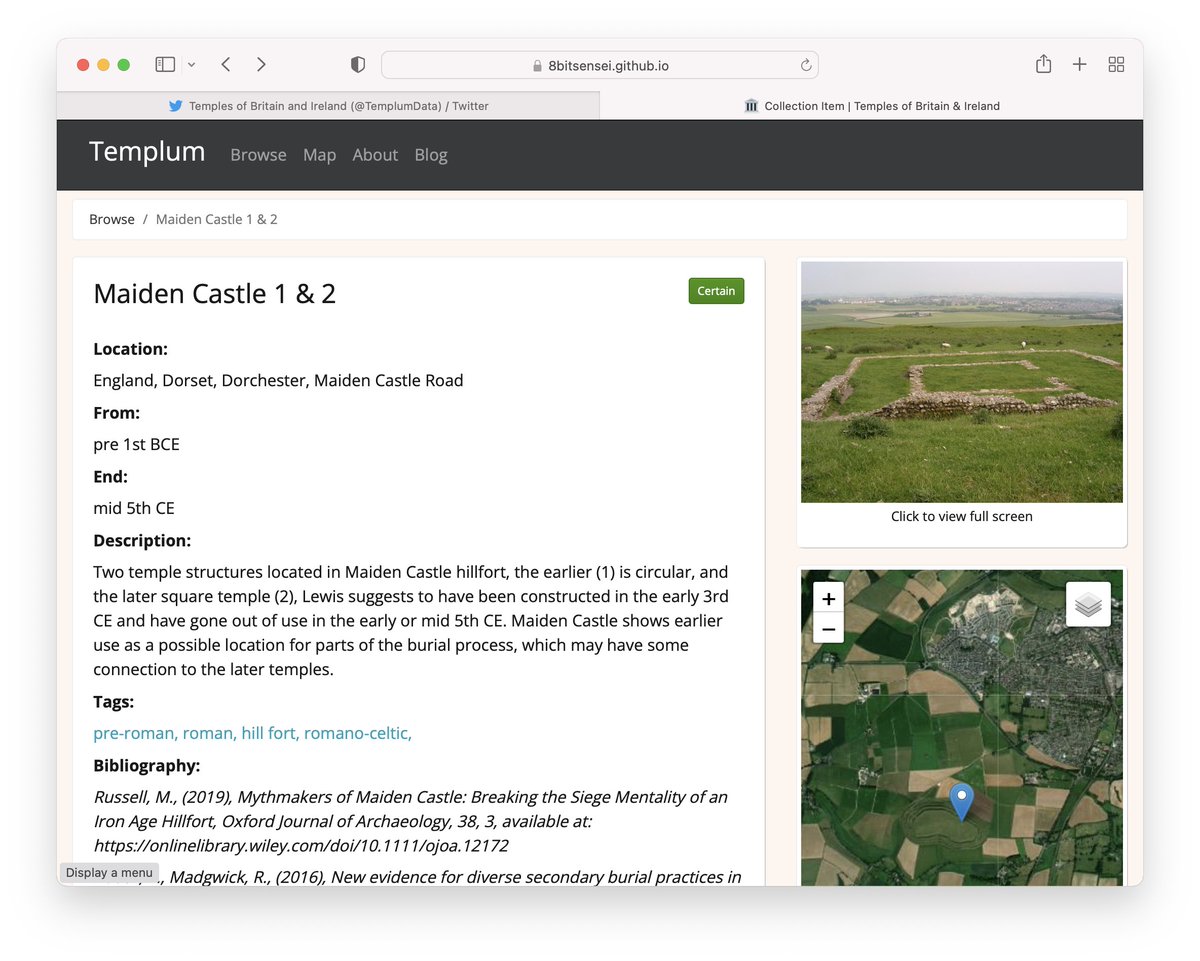The width and height of the screenshot is (1200, 961).
Task: Zoom in on the map
Action: [x=829, y=599]
